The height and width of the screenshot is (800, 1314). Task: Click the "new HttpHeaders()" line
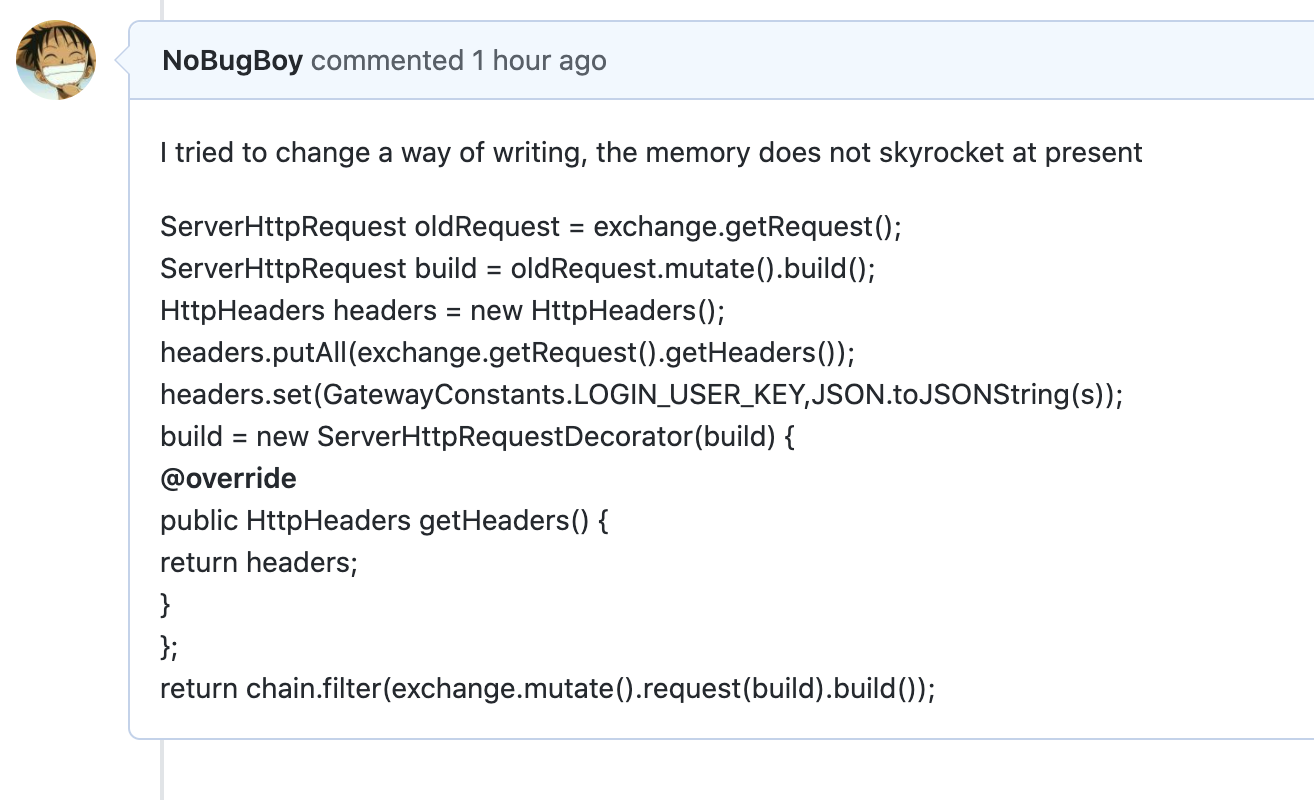pyautogui.click(x=441, y=311)
